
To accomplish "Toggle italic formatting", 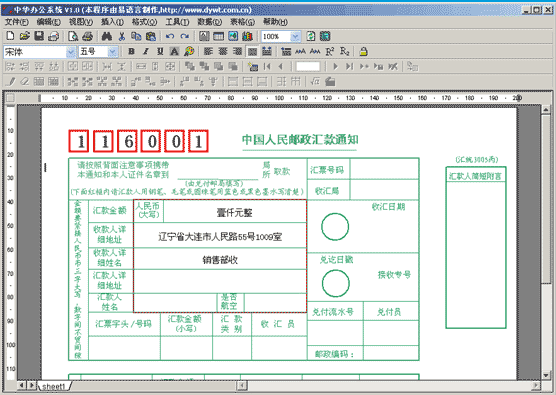I will coord(146,51).
